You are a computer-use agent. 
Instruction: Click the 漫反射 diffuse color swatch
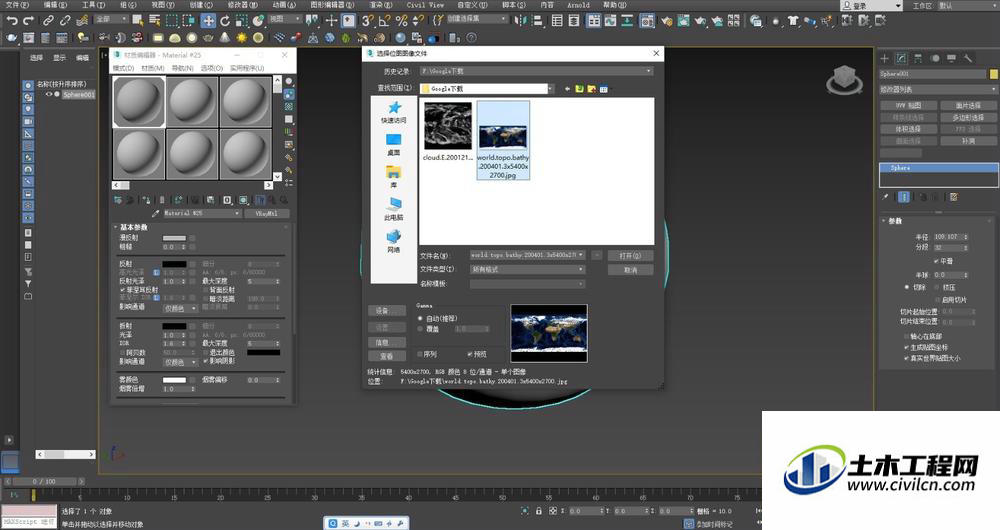(x=174, y=238)
